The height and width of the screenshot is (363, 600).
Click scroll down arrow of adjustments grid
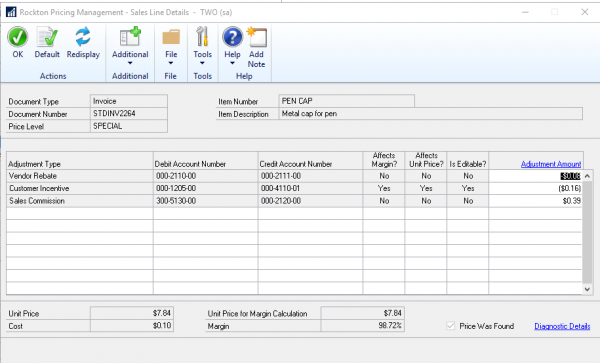coord(587,289)
